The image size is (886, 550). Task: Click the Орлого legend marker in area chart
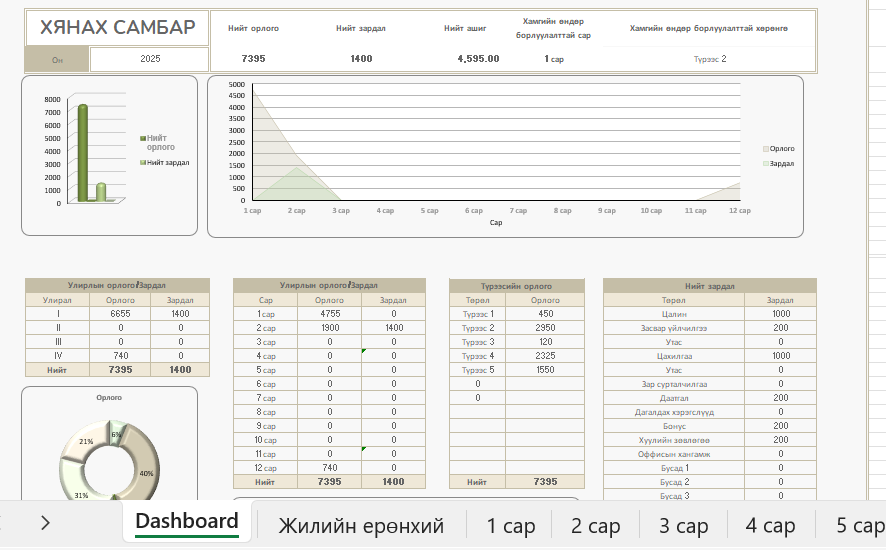765,148
